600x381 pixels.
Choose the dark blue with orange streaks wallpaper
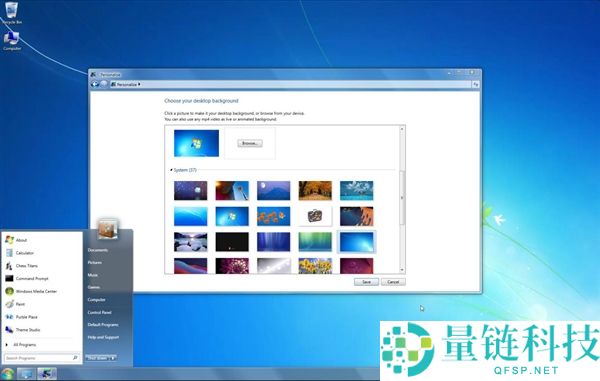(357, 216)
